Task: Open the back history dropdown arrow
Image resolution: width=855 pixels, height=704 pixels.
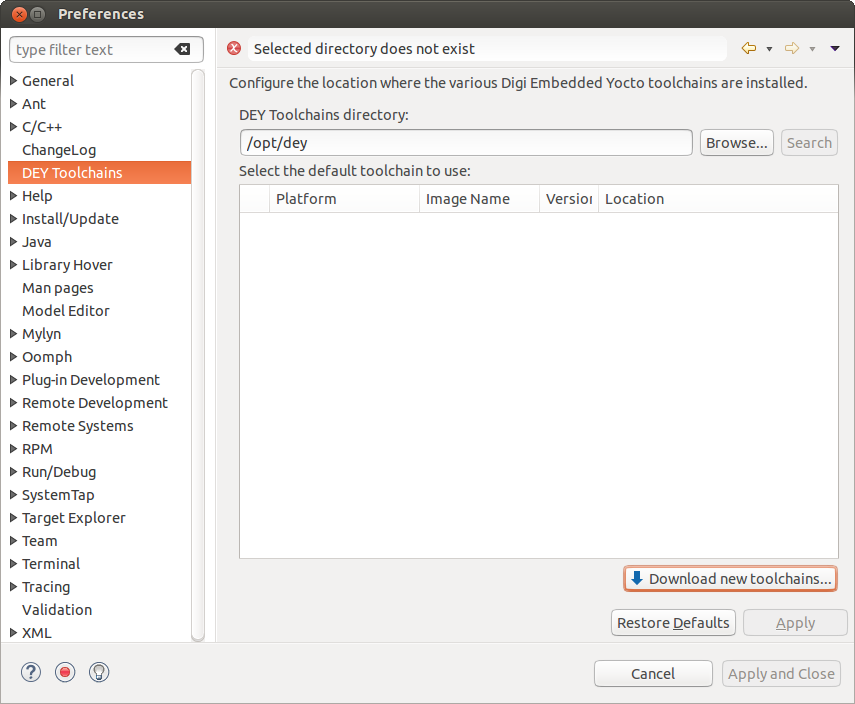Action: [x=769, y=49]
